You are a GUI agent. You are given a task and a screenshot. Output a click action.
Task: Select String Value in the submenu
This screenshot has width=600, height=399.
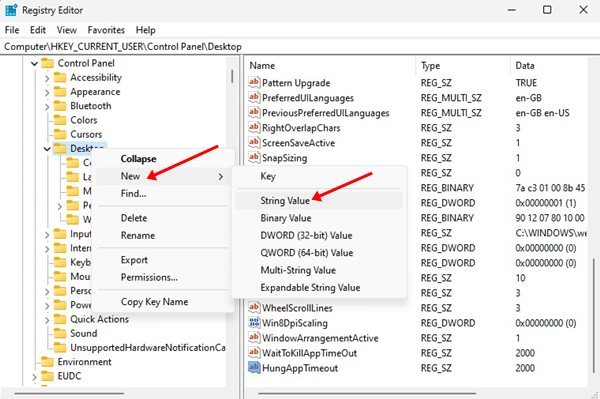[319, 200]
